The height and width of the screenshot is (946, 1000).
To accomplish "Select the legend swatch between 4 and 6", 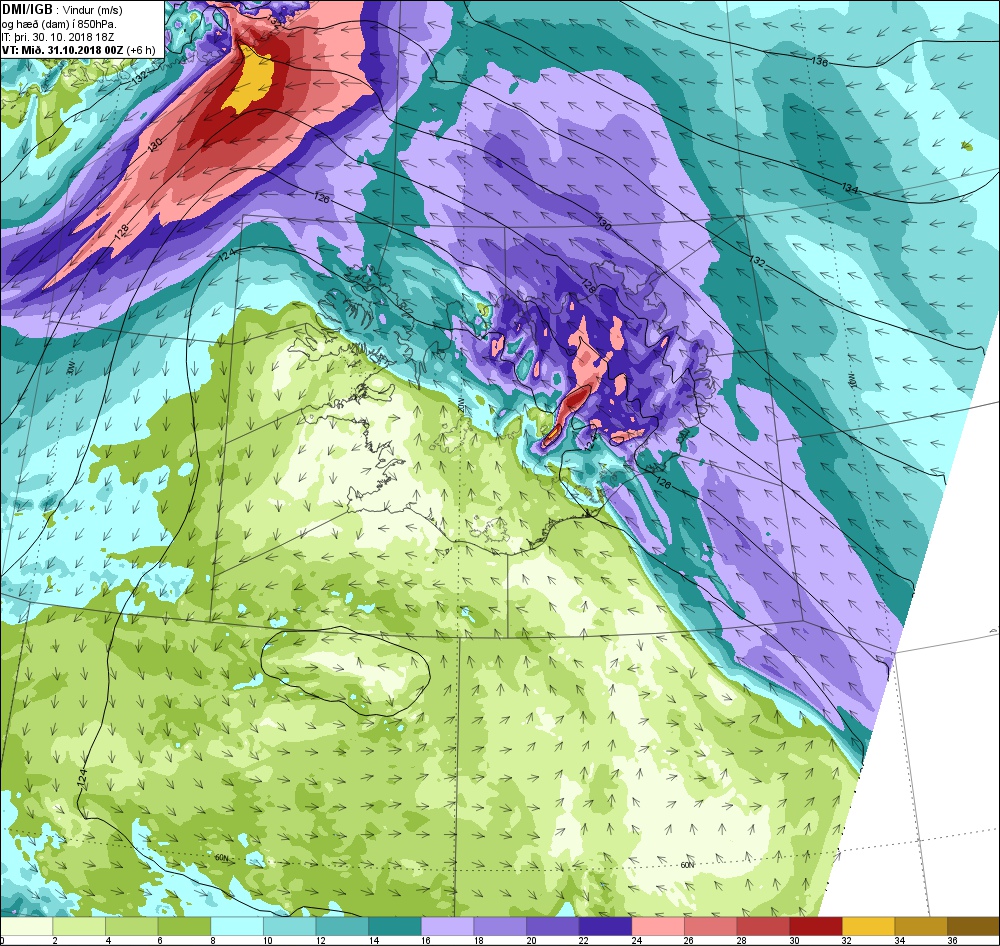I will (x=131, y=926).
